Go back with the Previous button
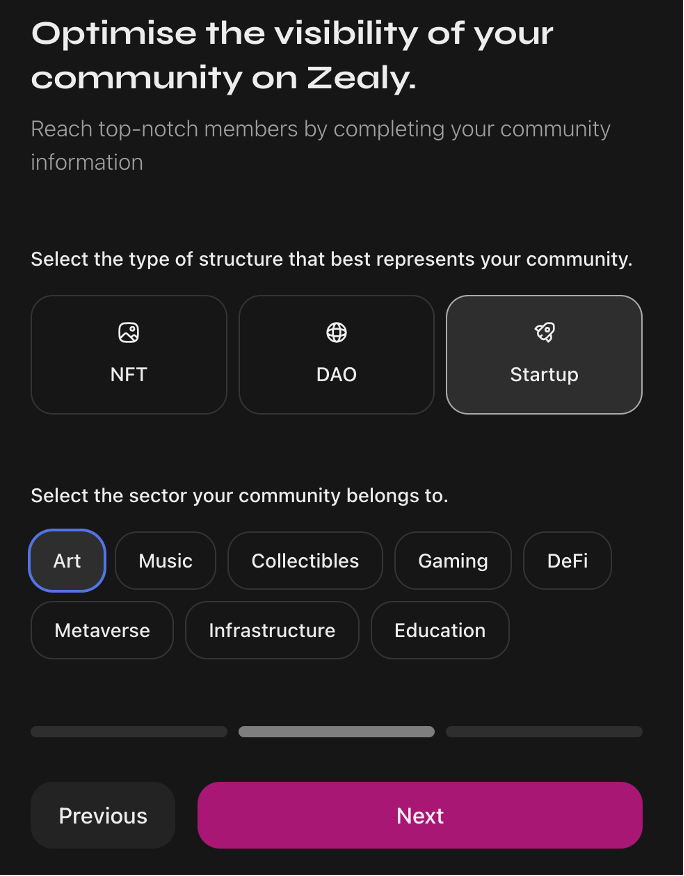The image size is (684, 876). (x=103, y=816)
